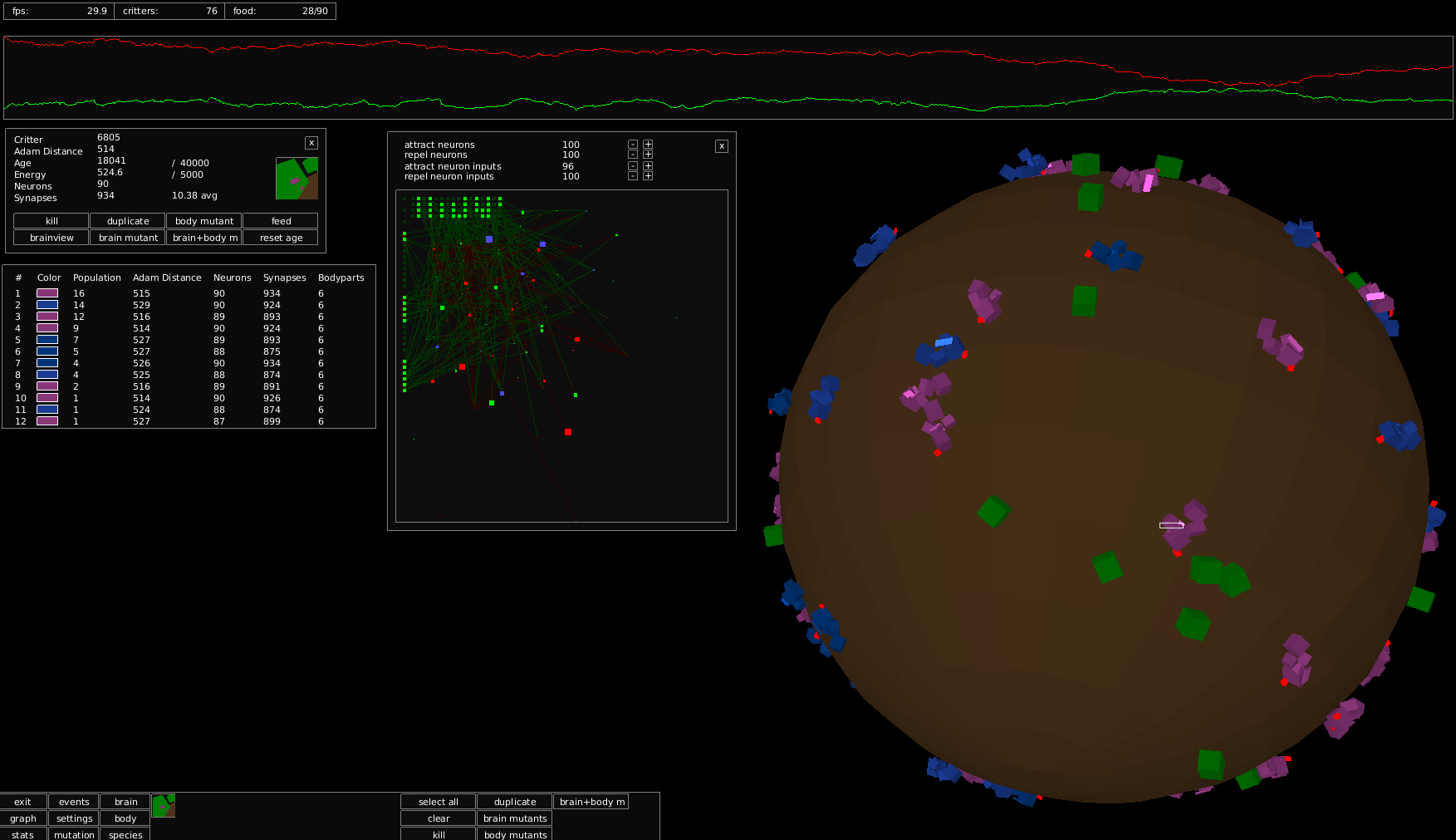Open the mutation menu

click(74, 834)
